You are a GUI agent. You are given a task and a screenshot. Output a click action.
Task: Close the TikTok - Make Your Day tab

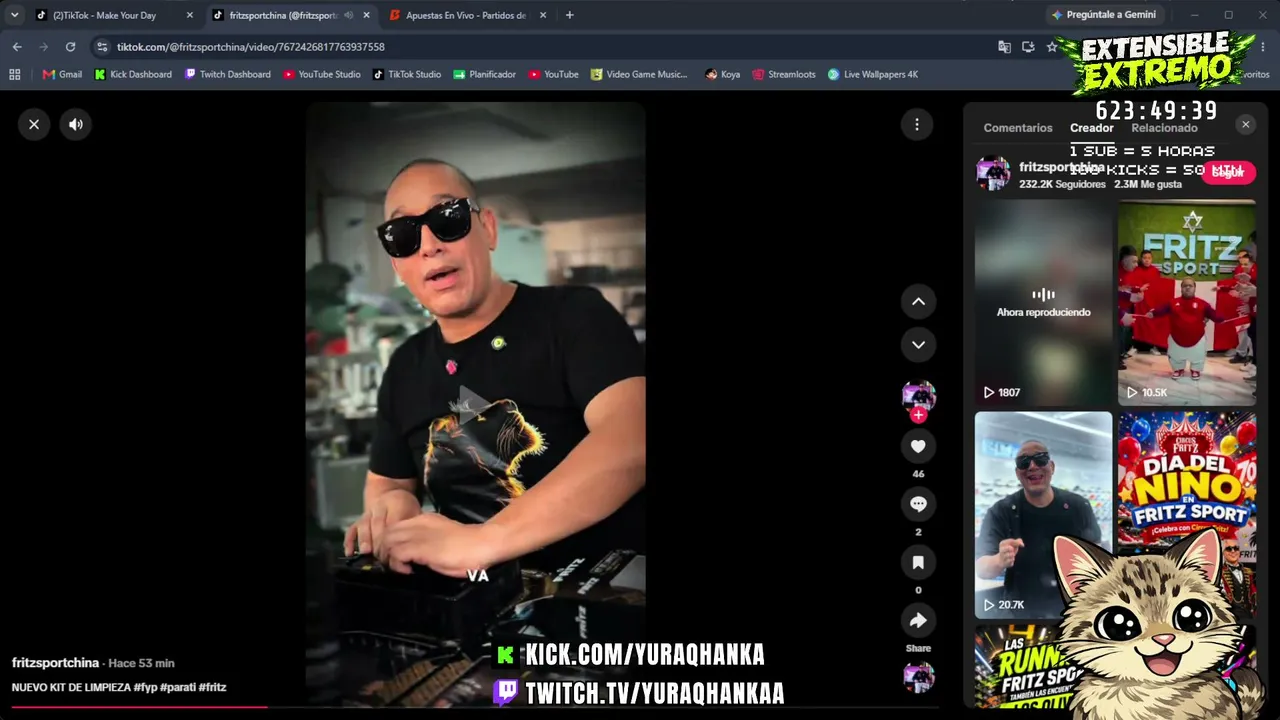click(190, 15)
